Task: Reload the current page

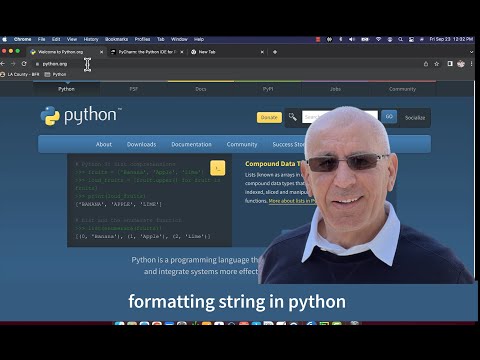Action: point(24,64)
